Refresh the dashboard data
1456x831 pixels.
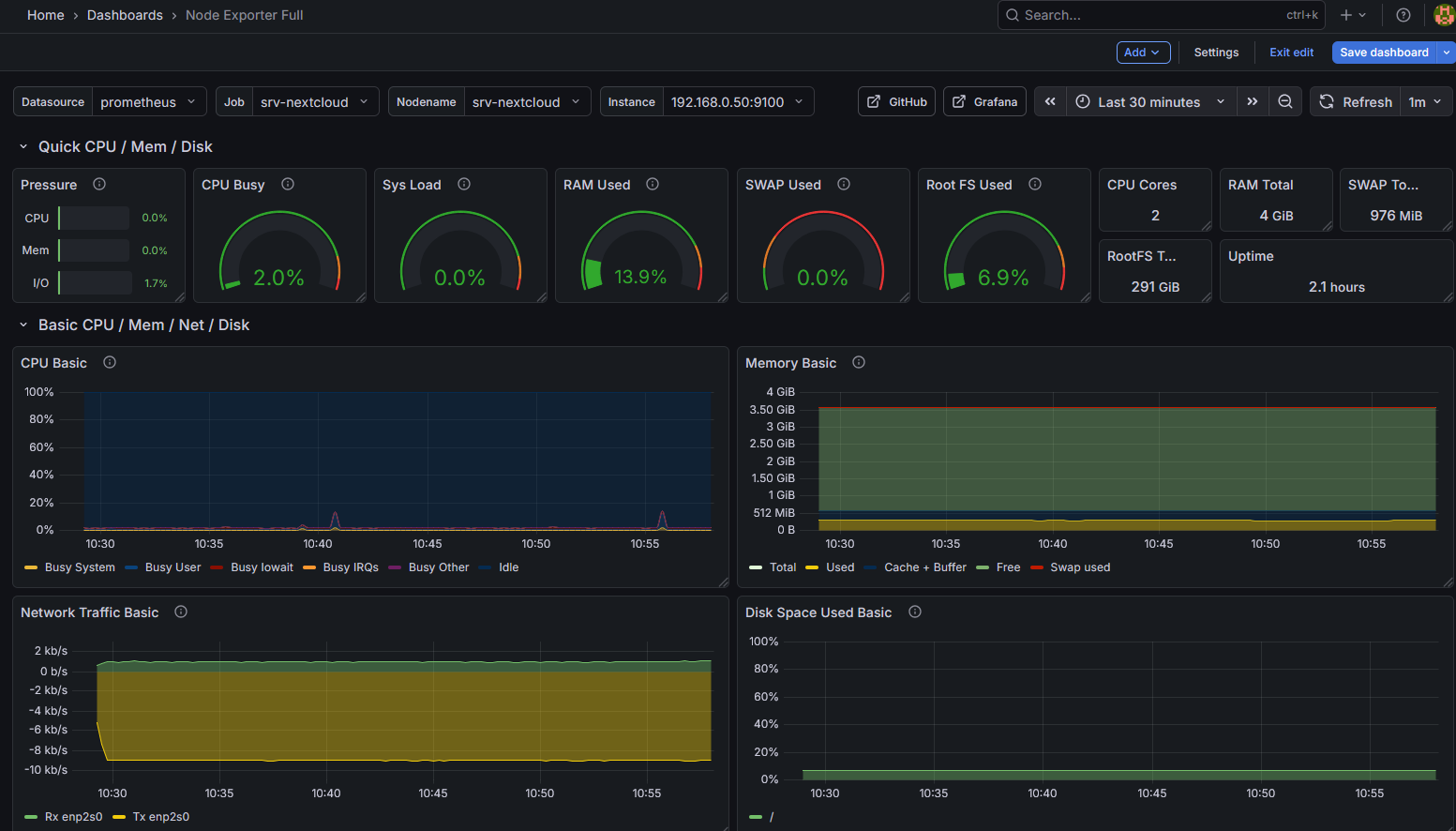tap(1355, 101)
